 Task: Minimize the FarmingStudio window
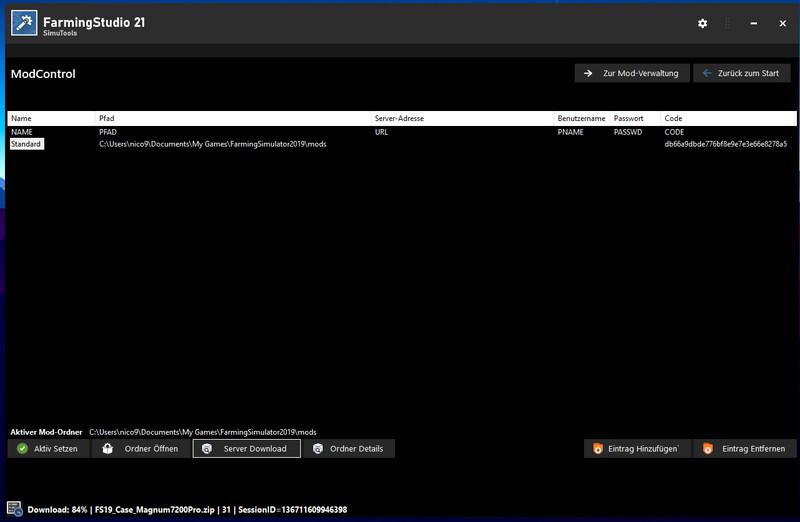(x=755, y=23)
